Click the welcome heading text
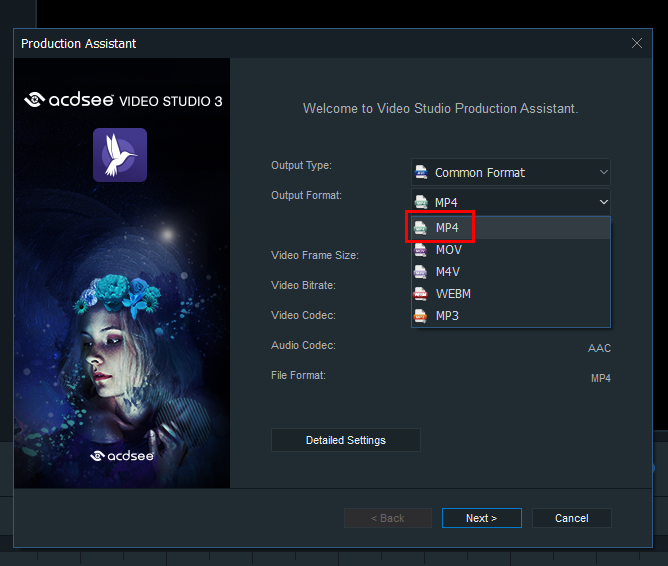This screenshot has height=566, width=668. (x=441, y=109)
